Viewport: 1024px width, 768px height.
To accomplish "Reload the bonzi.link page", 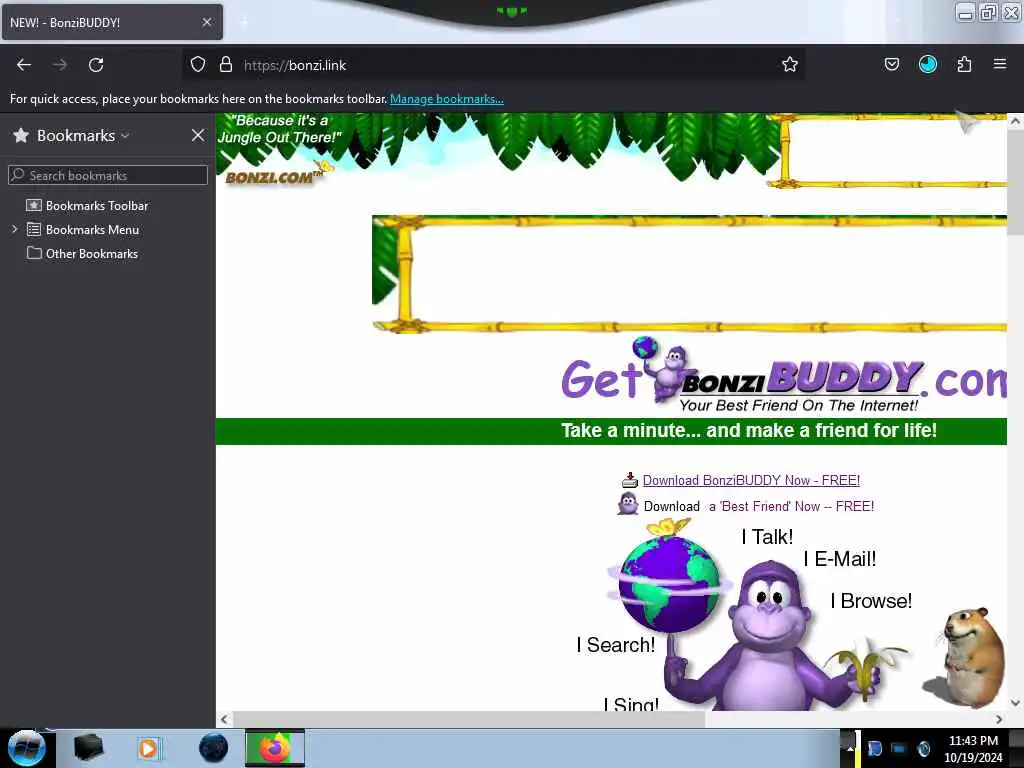I will click(x=96, y=65).
